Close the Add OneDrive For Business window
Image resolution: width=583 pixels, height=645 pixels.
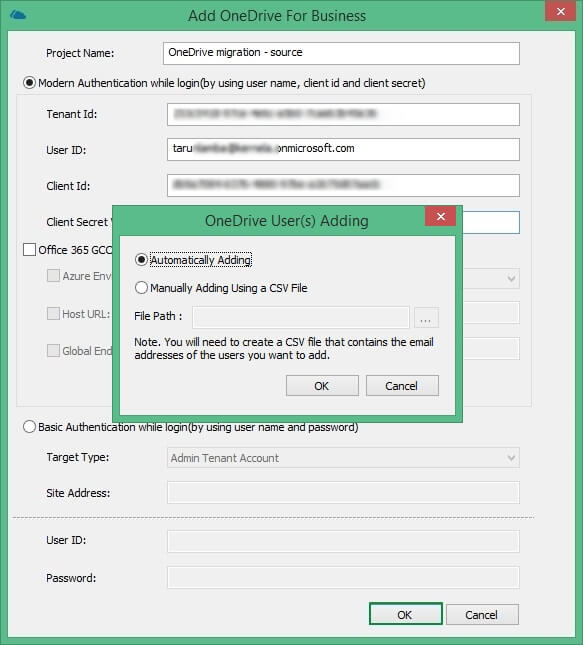click(560, 11)
